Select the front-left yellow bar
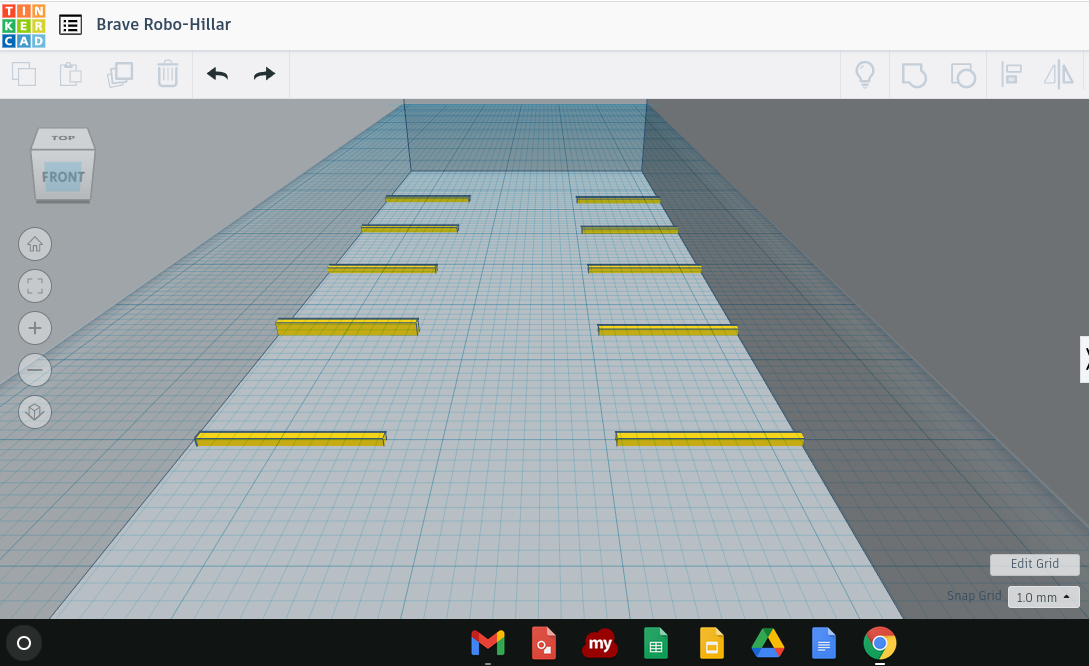Image resolution: width=1089 pixels, height=666 pixels. tap(290, 438)
